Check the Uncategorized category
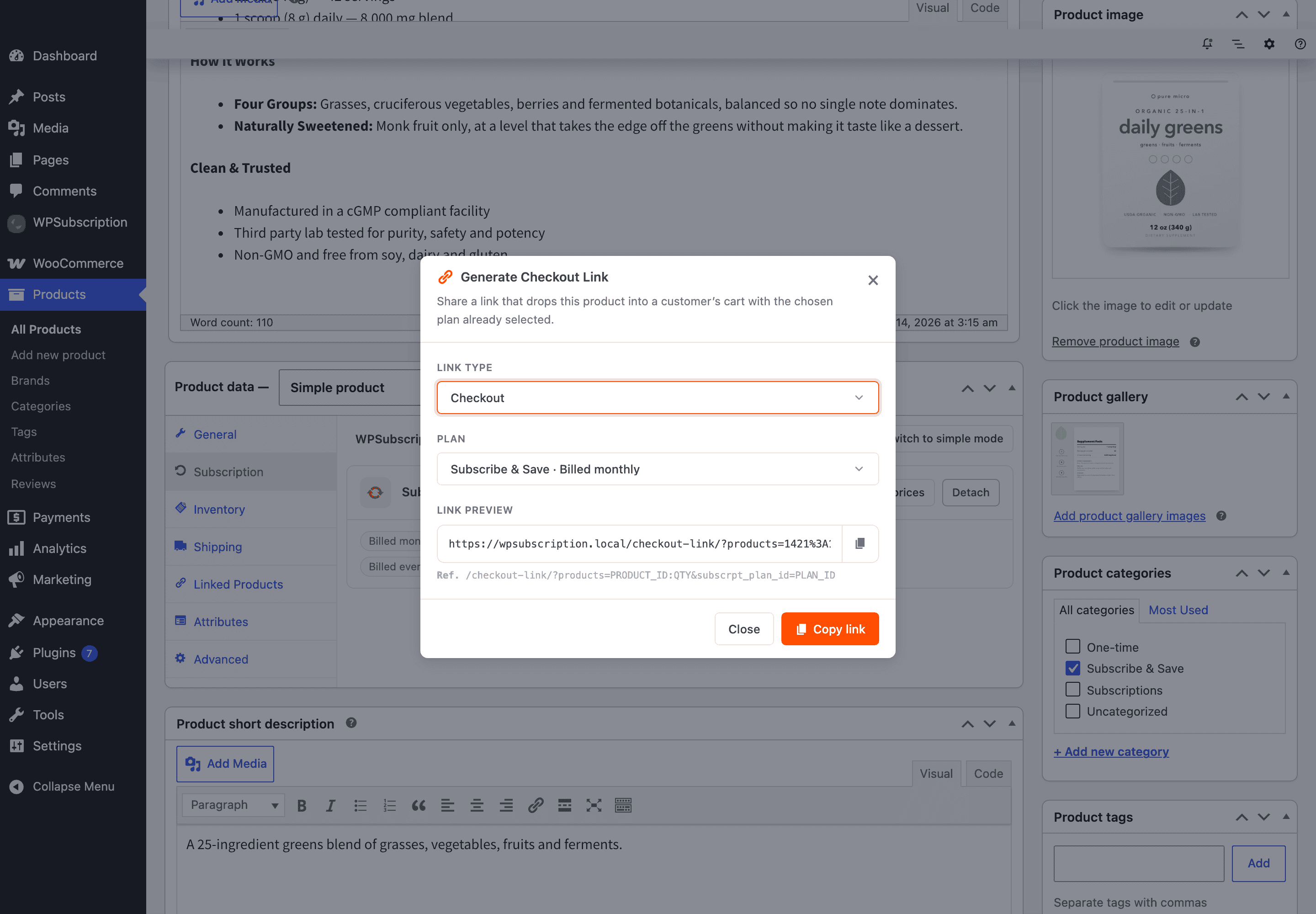Image resolution: width=1316 pixels, height=914 pixels. (x=1072, y=711)
